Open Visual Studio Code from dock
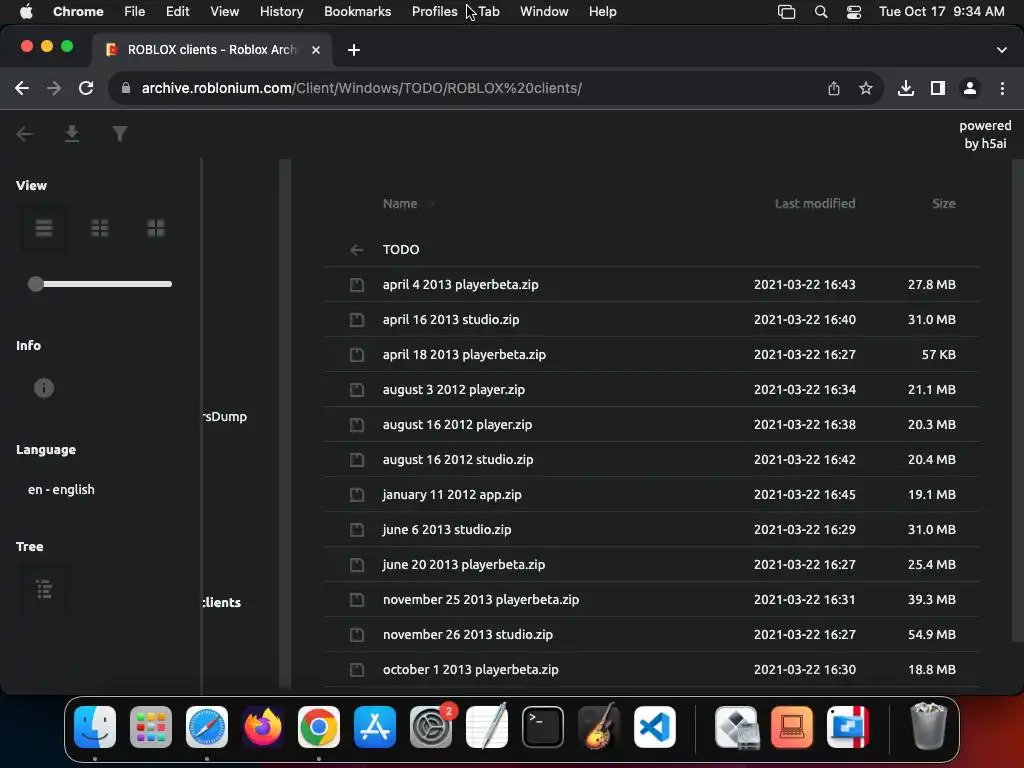The height and width of the screenshot is (768, 1024). pyautogui.click(x=654, y=727)
